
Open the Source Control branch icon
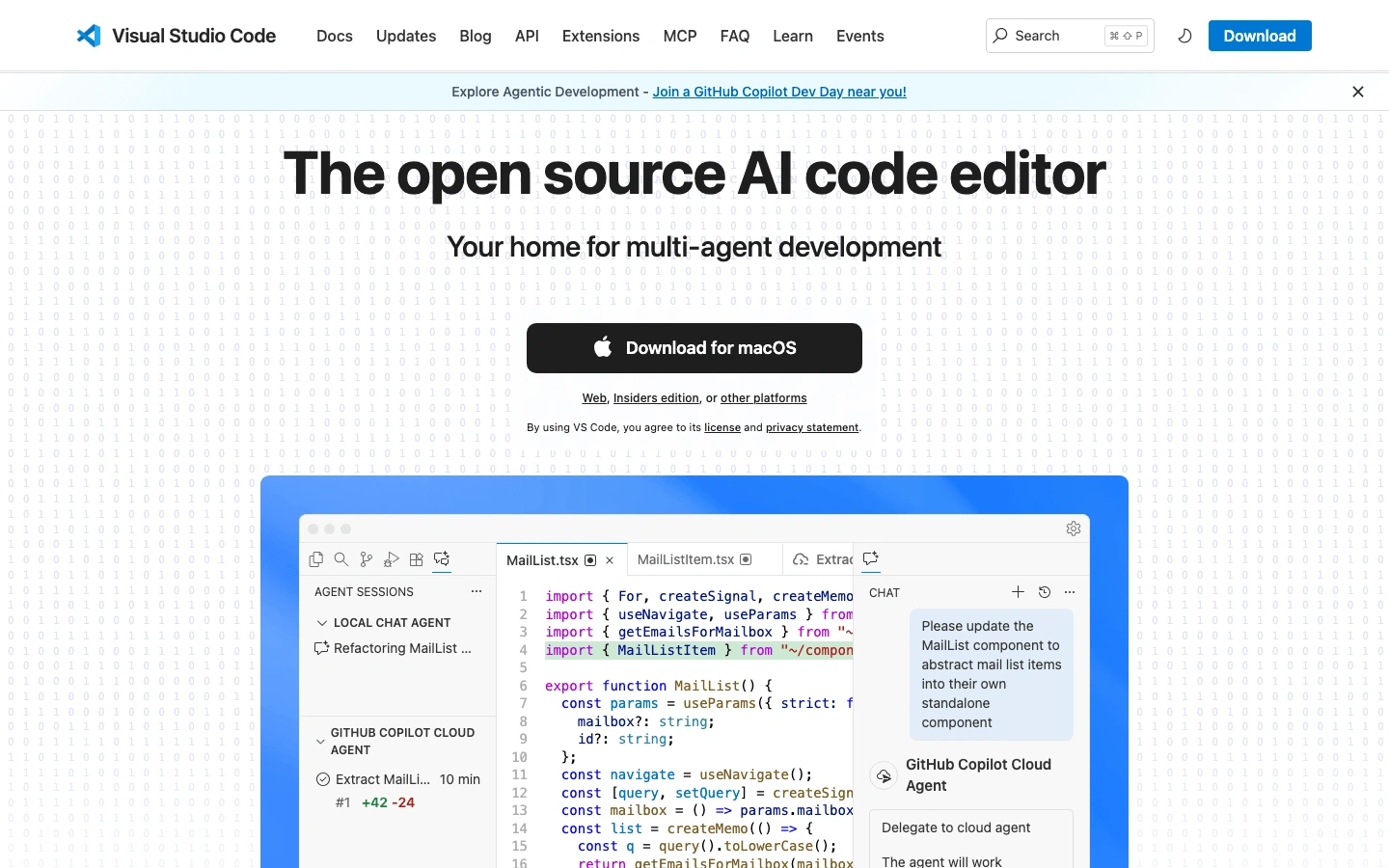click(x=366, y=559)
